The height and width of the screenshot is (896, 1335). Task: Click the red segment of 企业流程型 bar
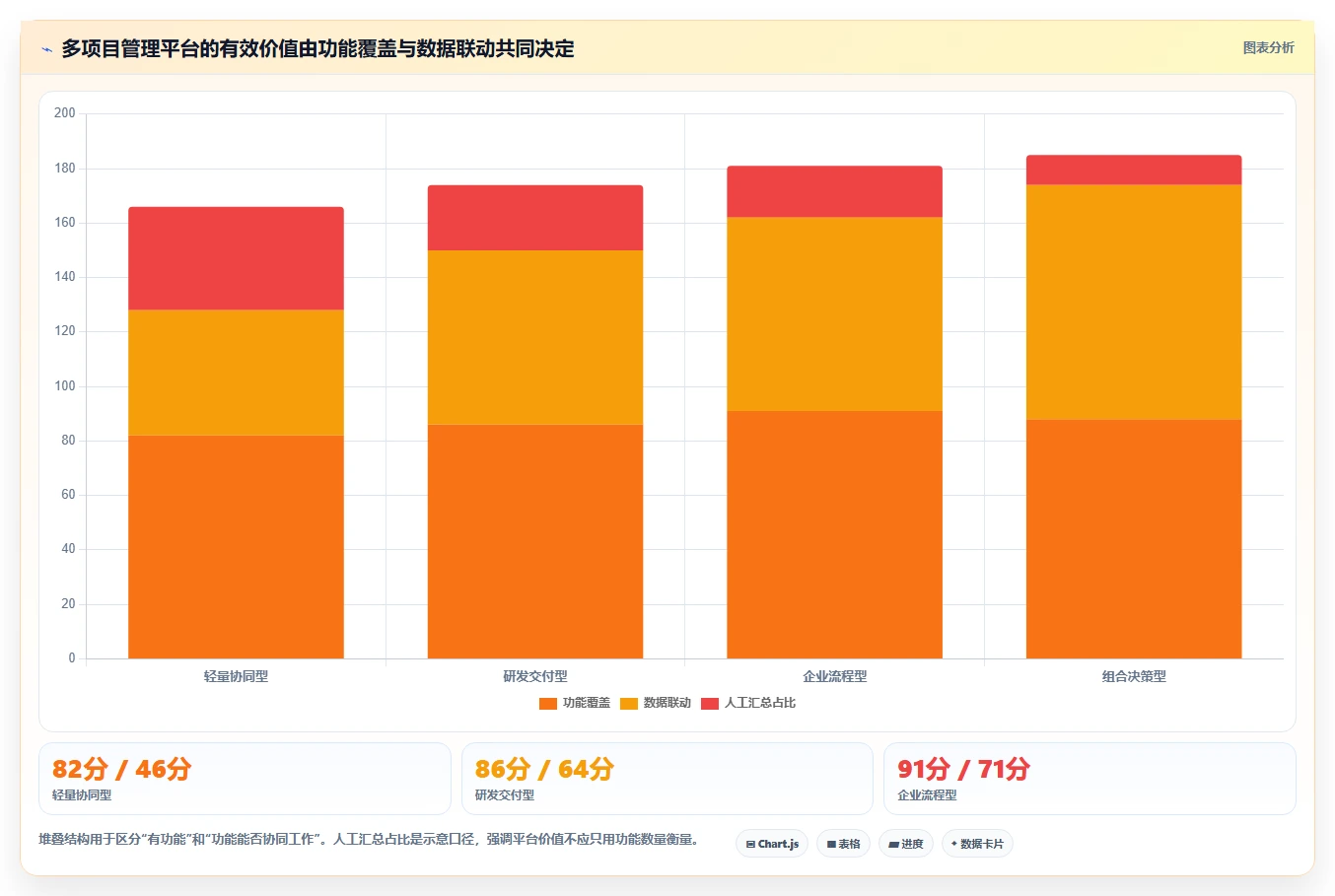(x=834, y=191)
